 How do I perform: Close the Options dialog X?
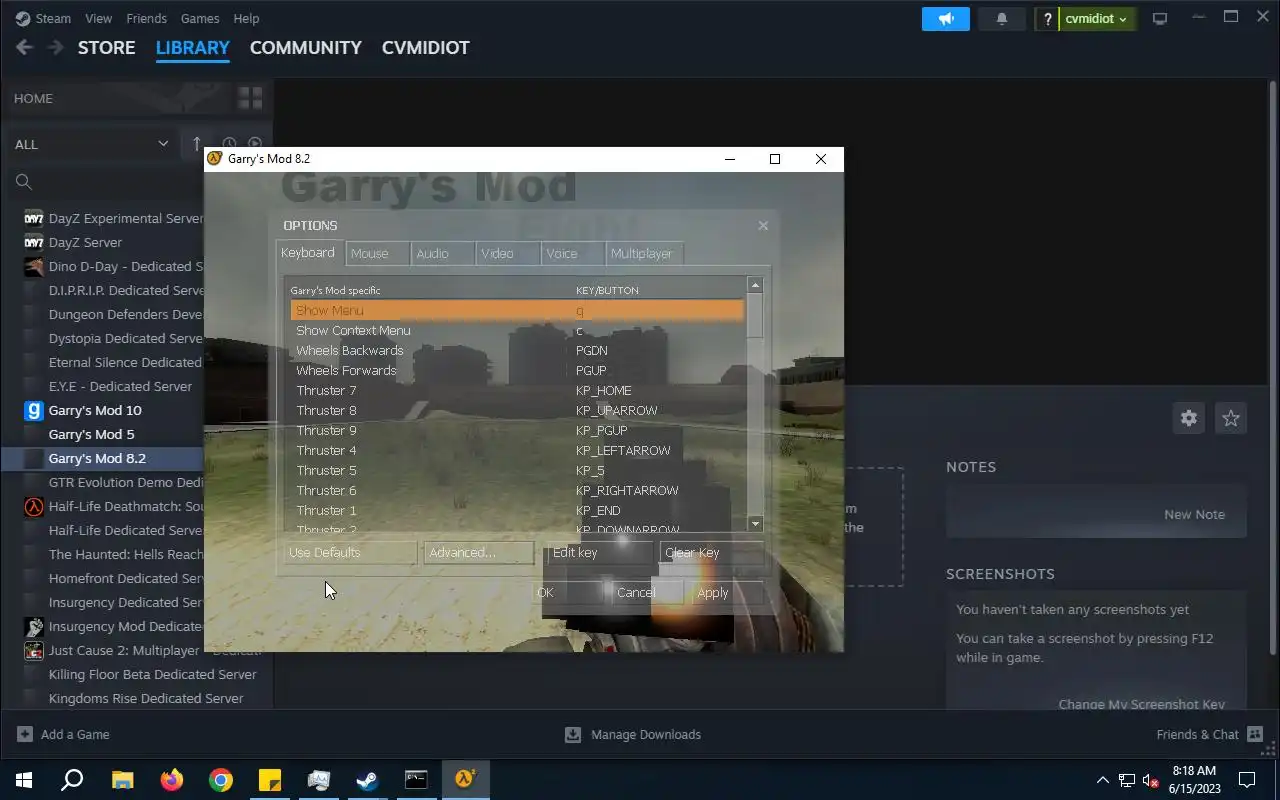tap(763, 225)
